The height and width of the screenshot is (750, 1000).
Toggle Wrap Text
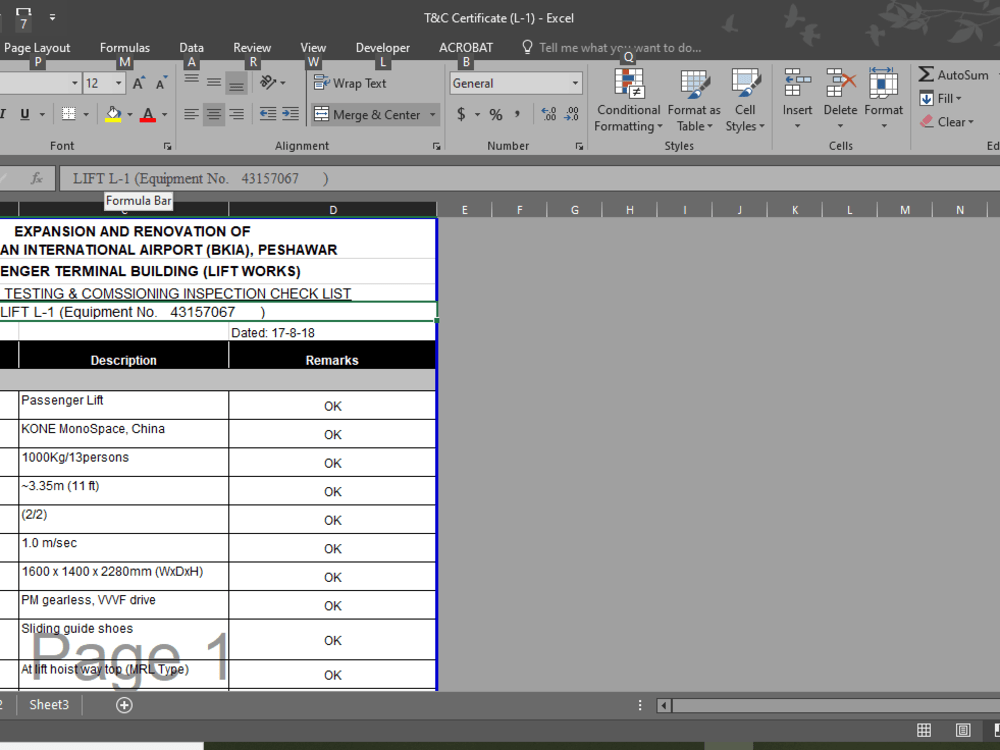tap(350, 84)
